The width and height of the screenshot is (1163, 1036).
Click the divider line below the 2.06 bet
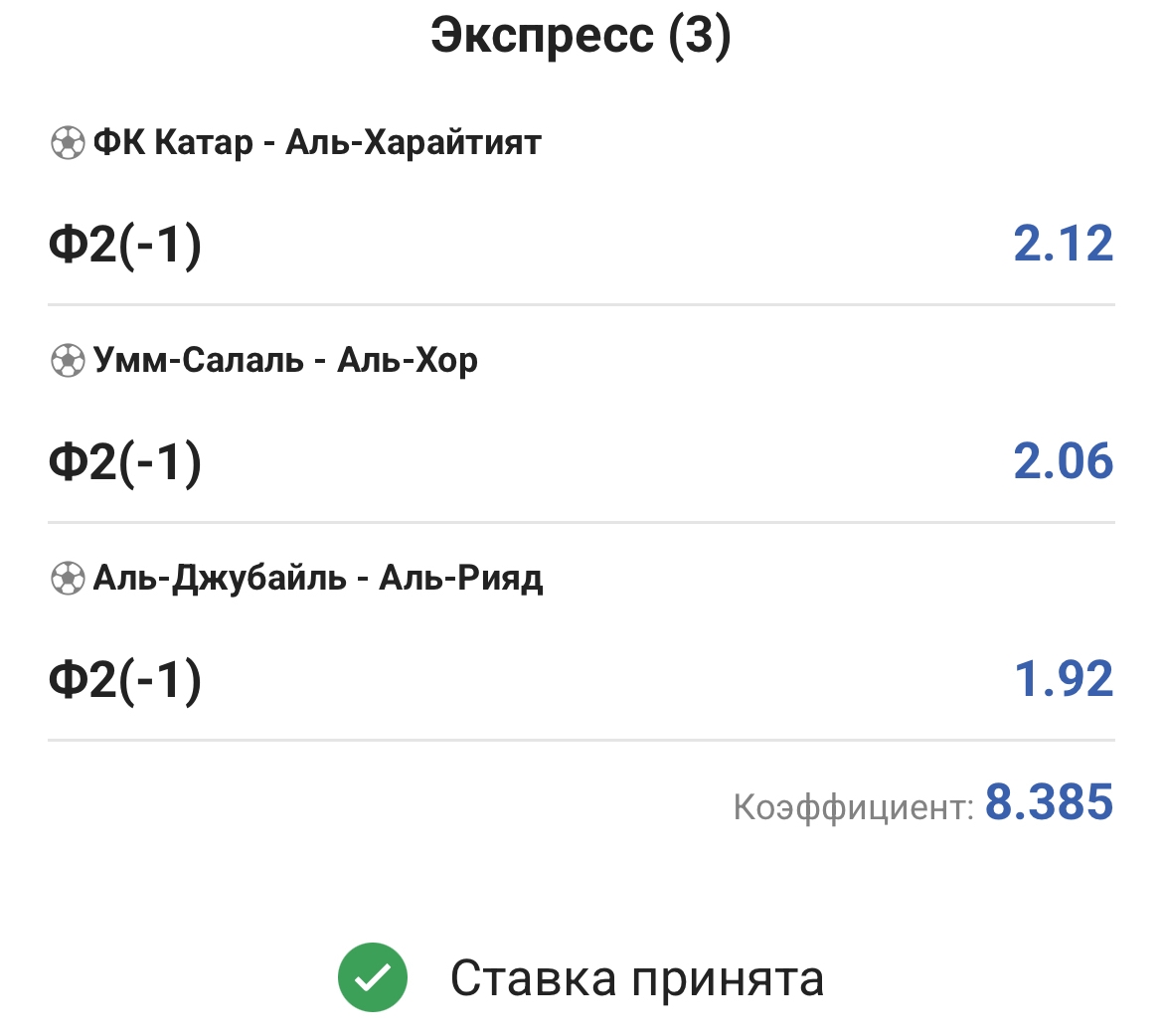click(581, 522)
